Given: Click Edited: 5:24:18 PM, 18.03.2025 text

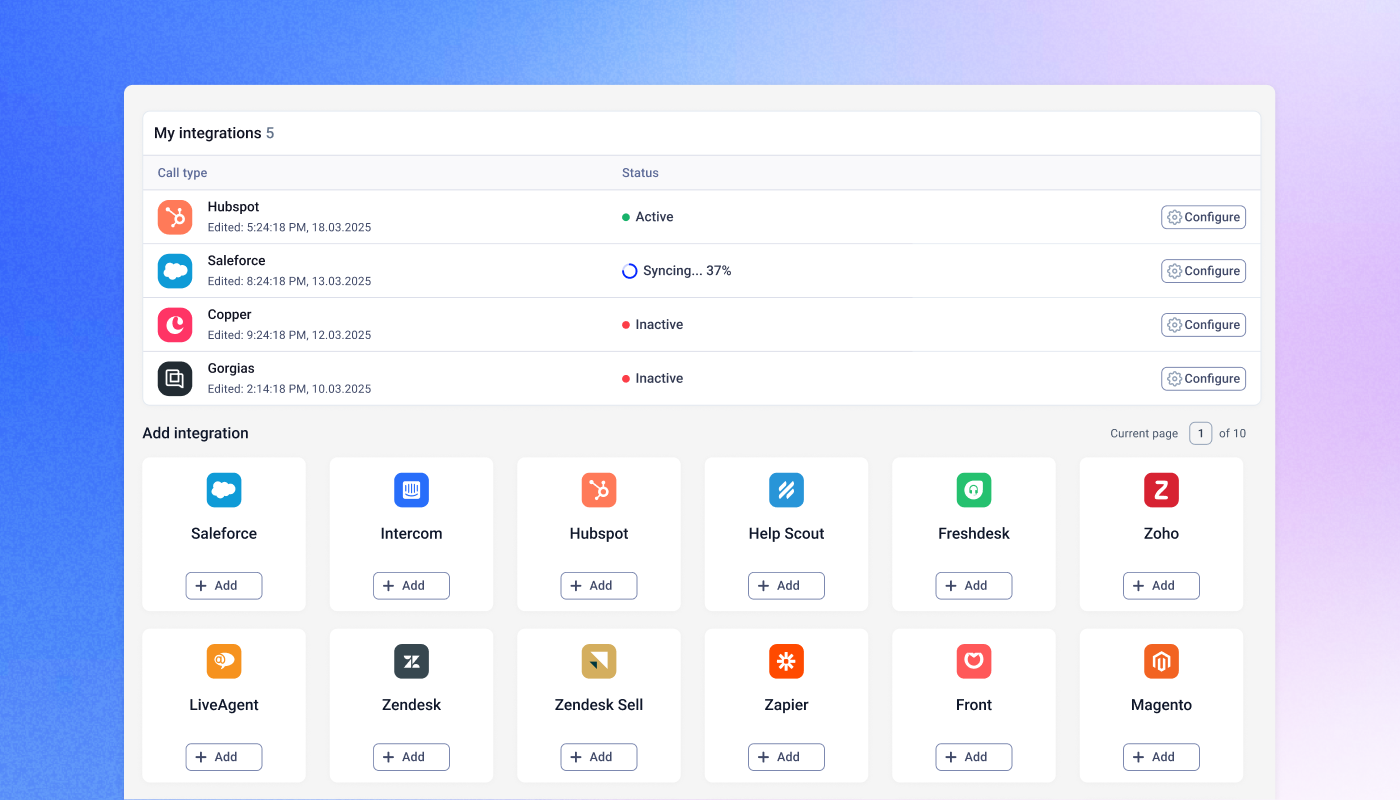Looking at the screenshot, I should [x=289, y=227].
